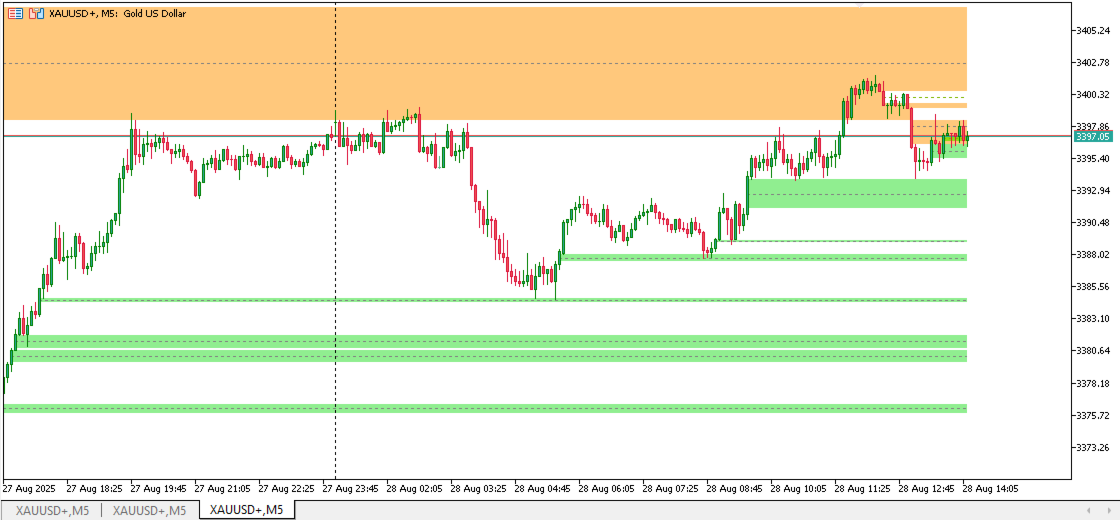Image resolution: width=1120 pixels, height=520 pixels.
Task: Click the '27 Aug 23:45' time label
Action: pos(351,489)
